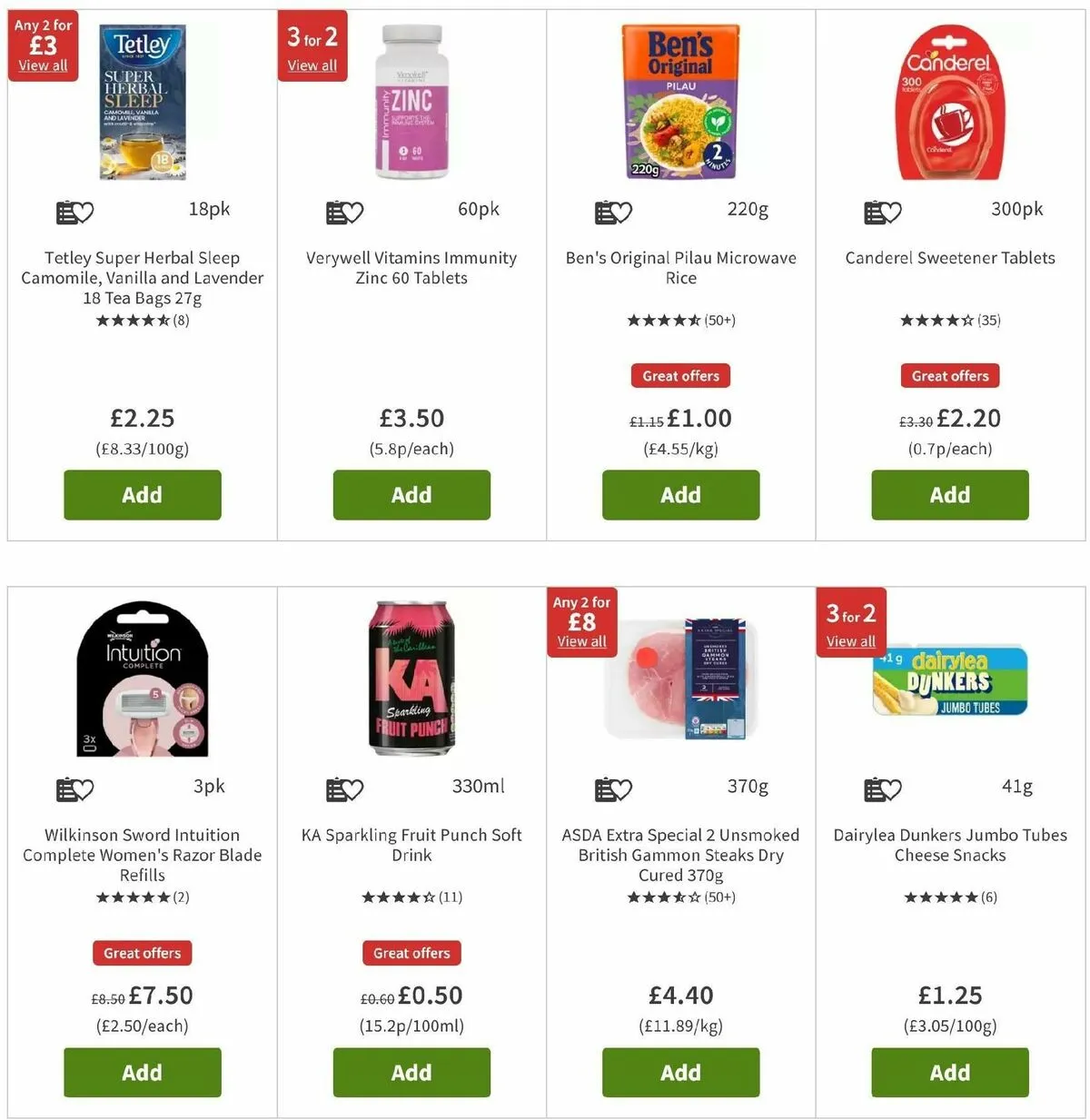The width and height of the screenshot is (1090, 1120).
Task: Add Verywell Zinc tablets to favourites list icon
Action: (344, 213)
